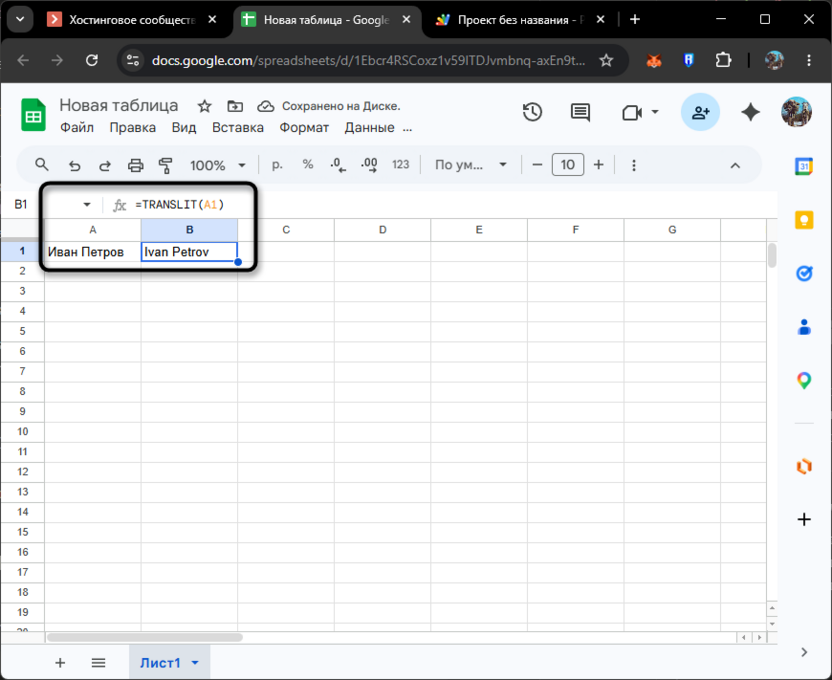The image size is (832, 680).
Task: Open Contacts side panel
Action: [804, 327]
